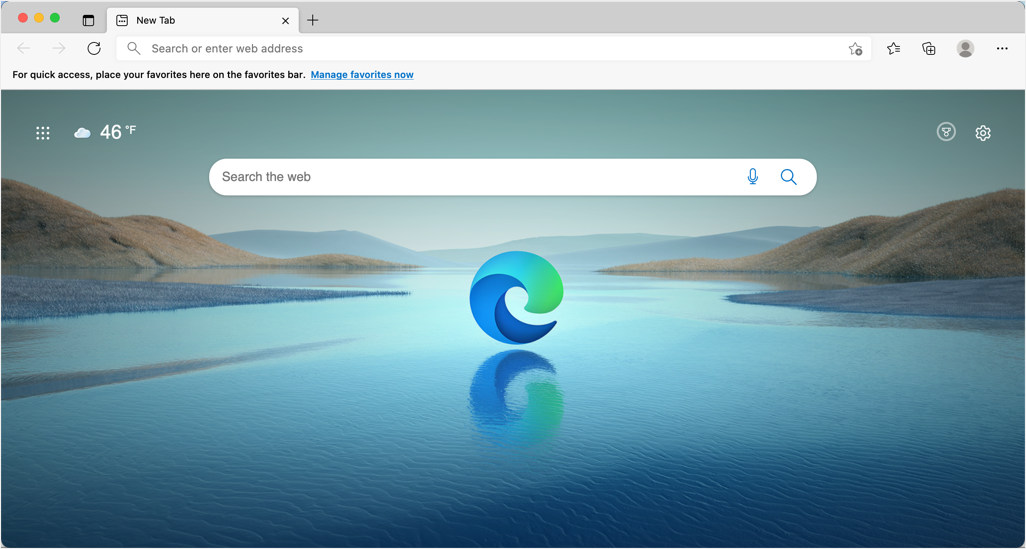Follow the Manage favorites now link
Image resolution: width=1026 pixels, height=549 pixels.
(x=362, y=75)
